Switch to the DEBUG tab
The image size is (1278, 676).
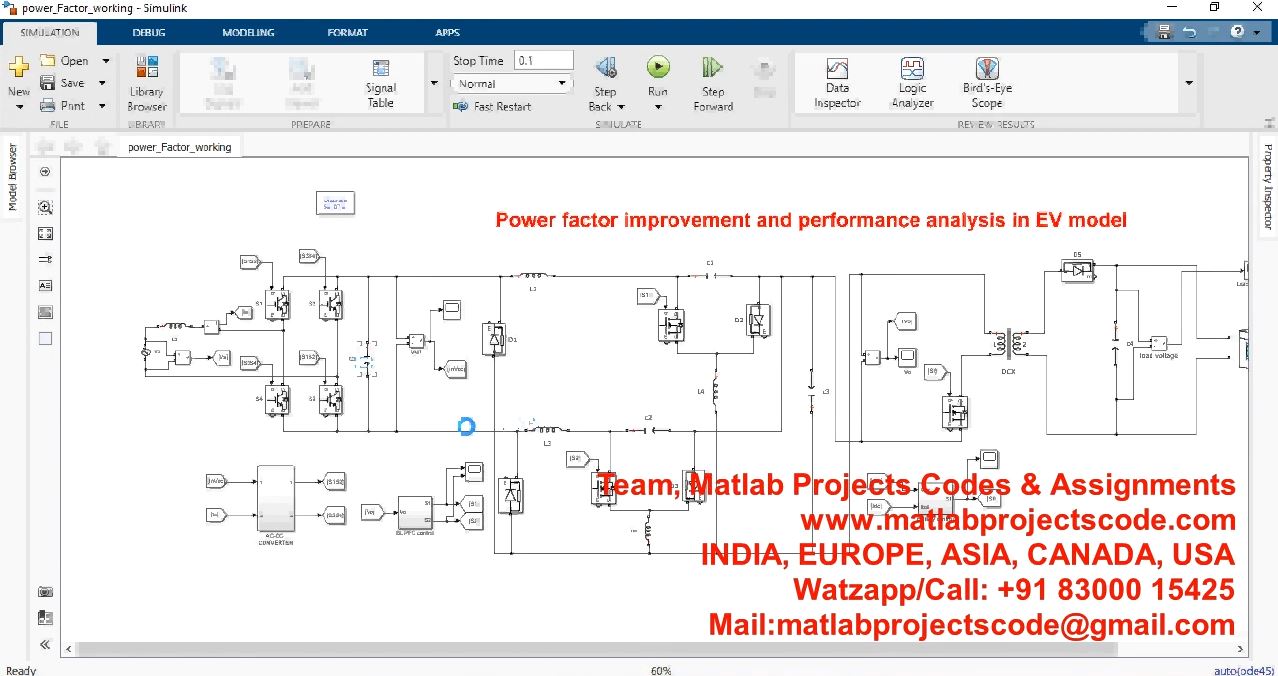pyautogui.click(x=149, y=32)
